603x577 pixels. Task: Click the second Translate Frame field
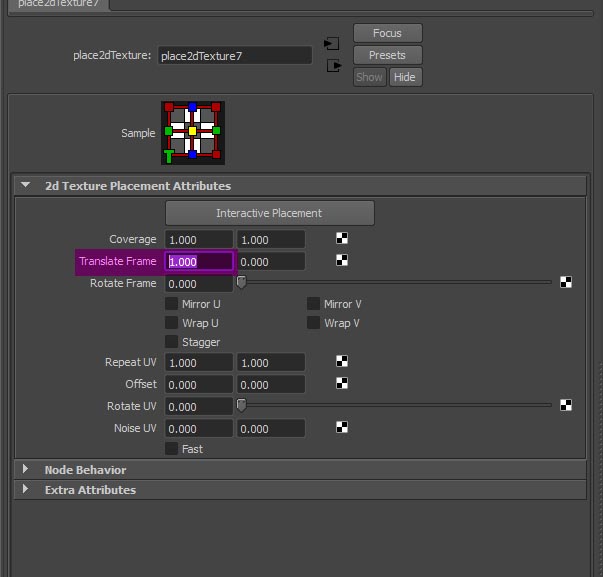(x=271, y=262)
